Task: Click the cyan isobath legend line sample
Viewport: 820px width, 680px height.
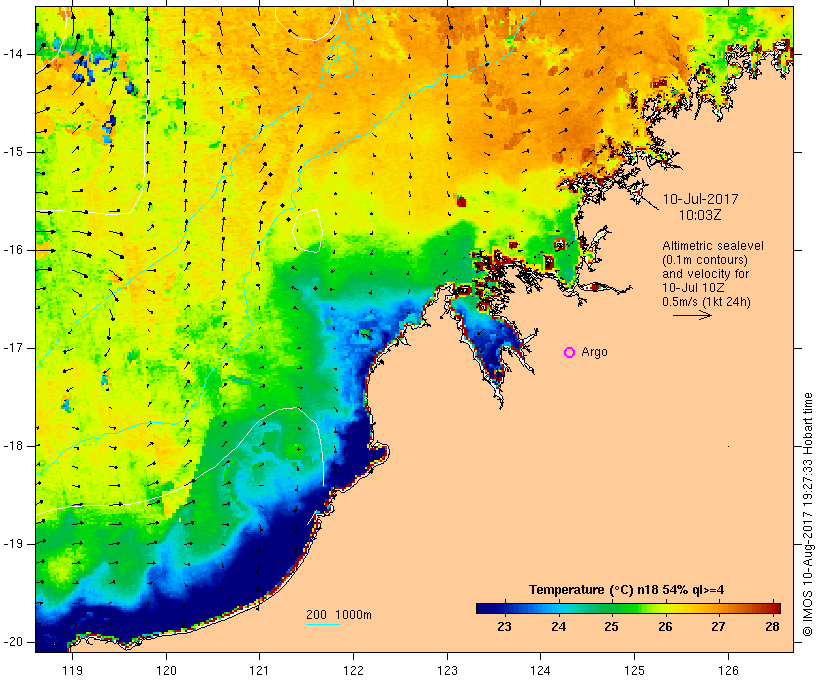Action: [x=323, y=624]
